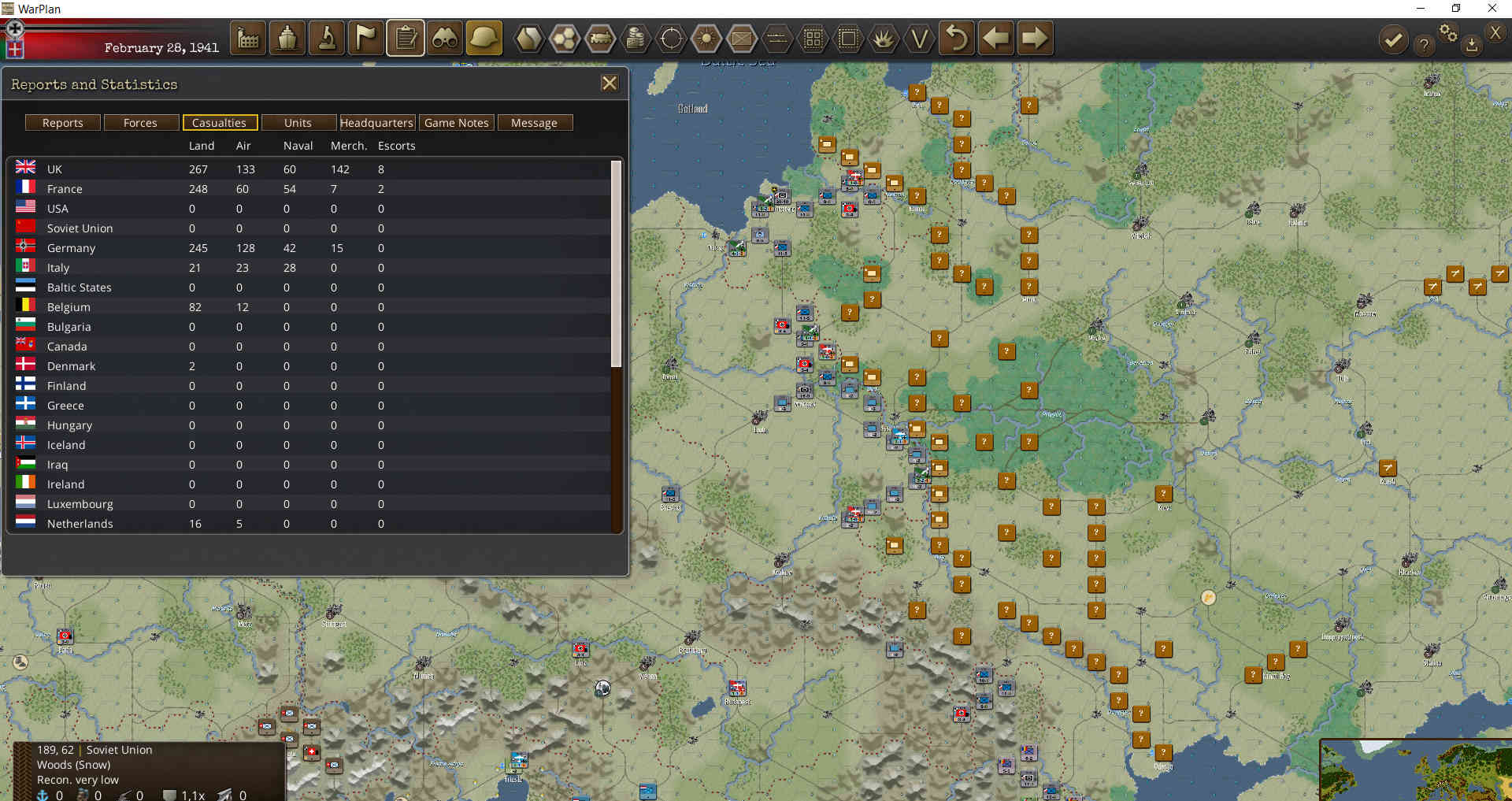This screenshot has height=801, width=1512.
Task: Open the factory production toolbar button
Action: tap(248, 38)
